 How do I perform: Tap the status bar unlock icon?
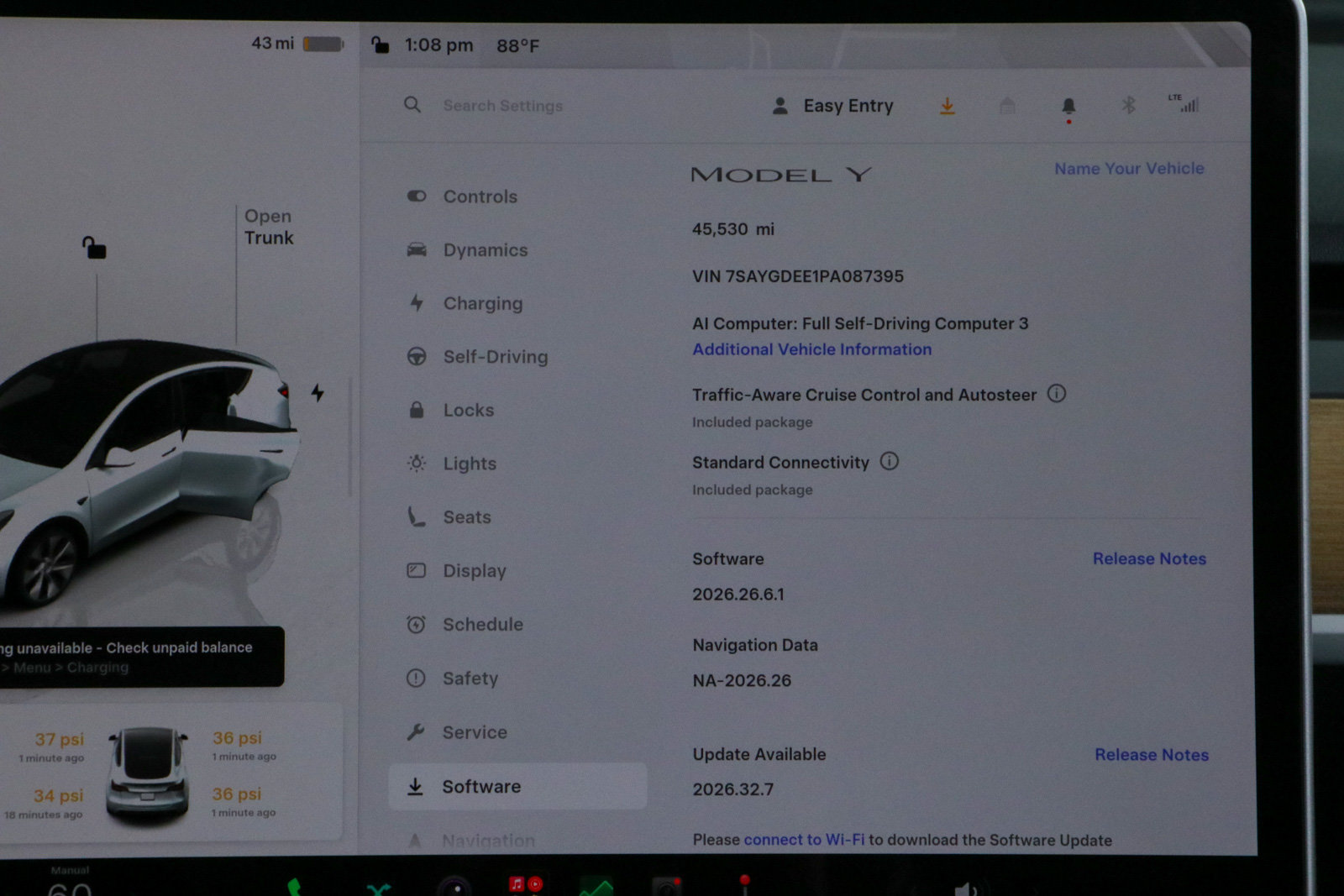380,45
